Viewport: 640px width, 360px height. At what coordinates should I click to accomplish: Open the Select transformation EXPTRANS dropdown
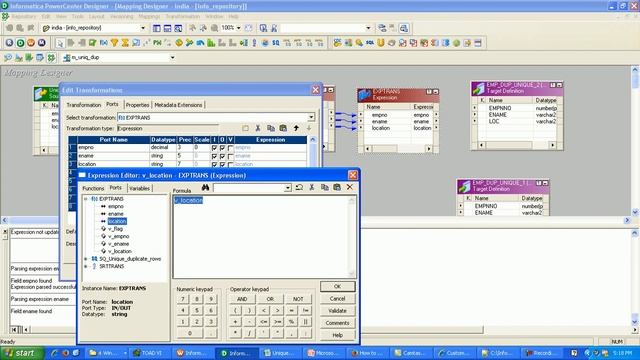(311, 118)
